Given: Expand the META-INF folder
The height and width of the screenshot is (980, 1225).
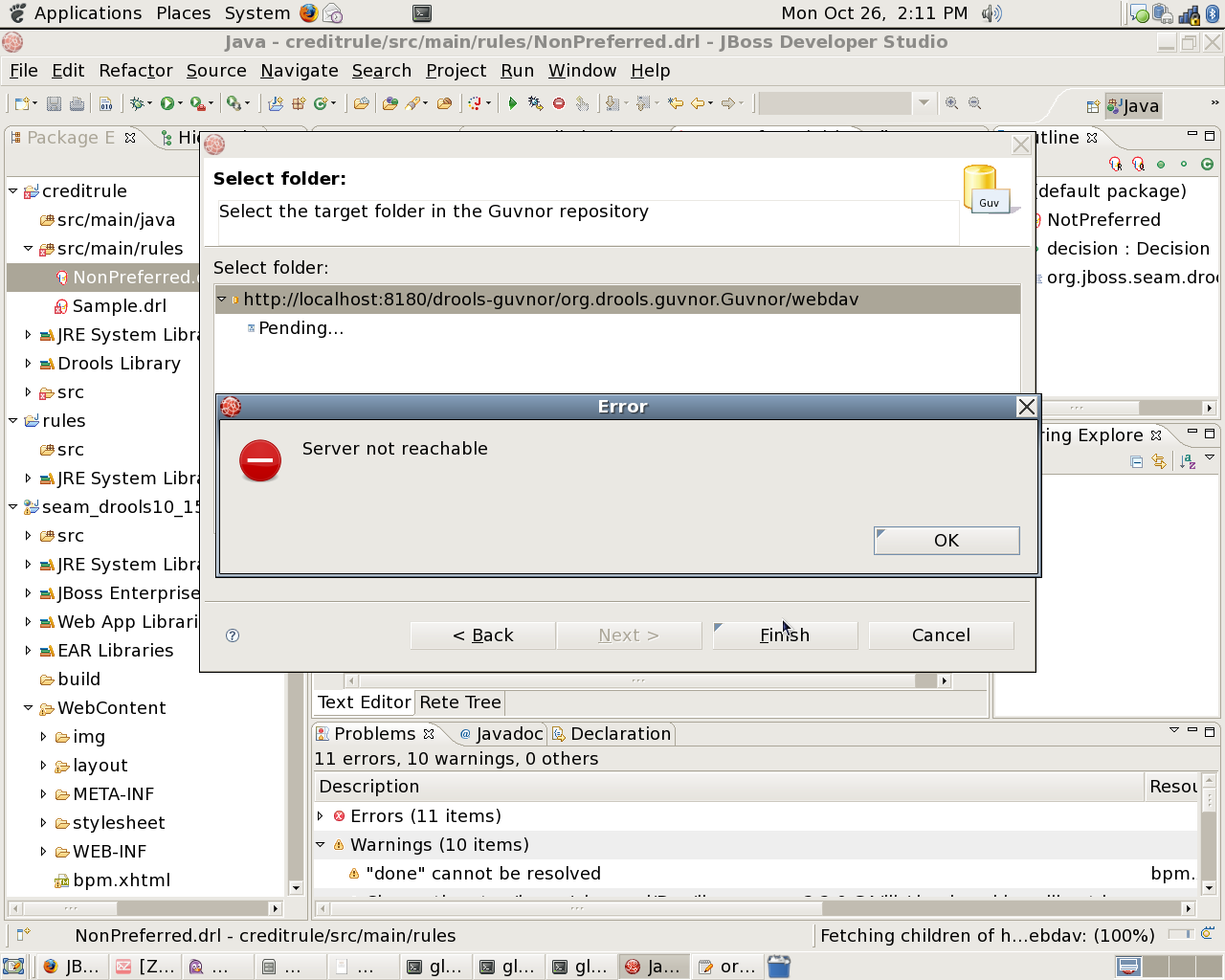Looking at the screenshot, I should (44, 794).
